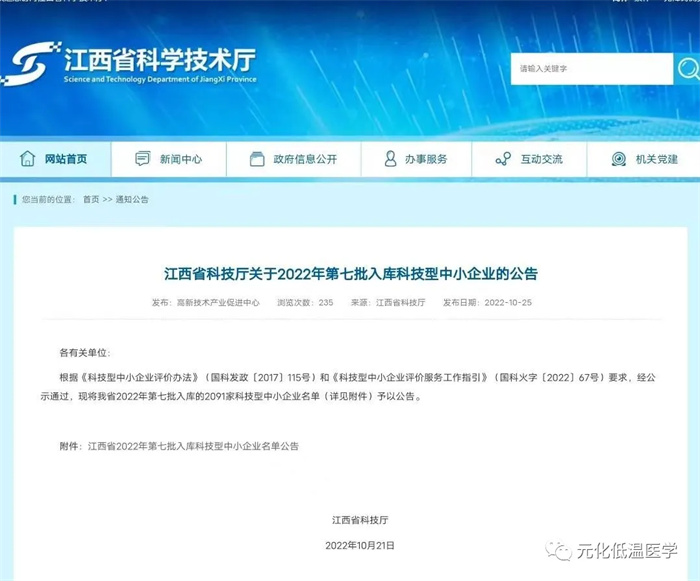Click the house icon beside 网站首页
The image size is (700, 581).
tap(29, 159)
